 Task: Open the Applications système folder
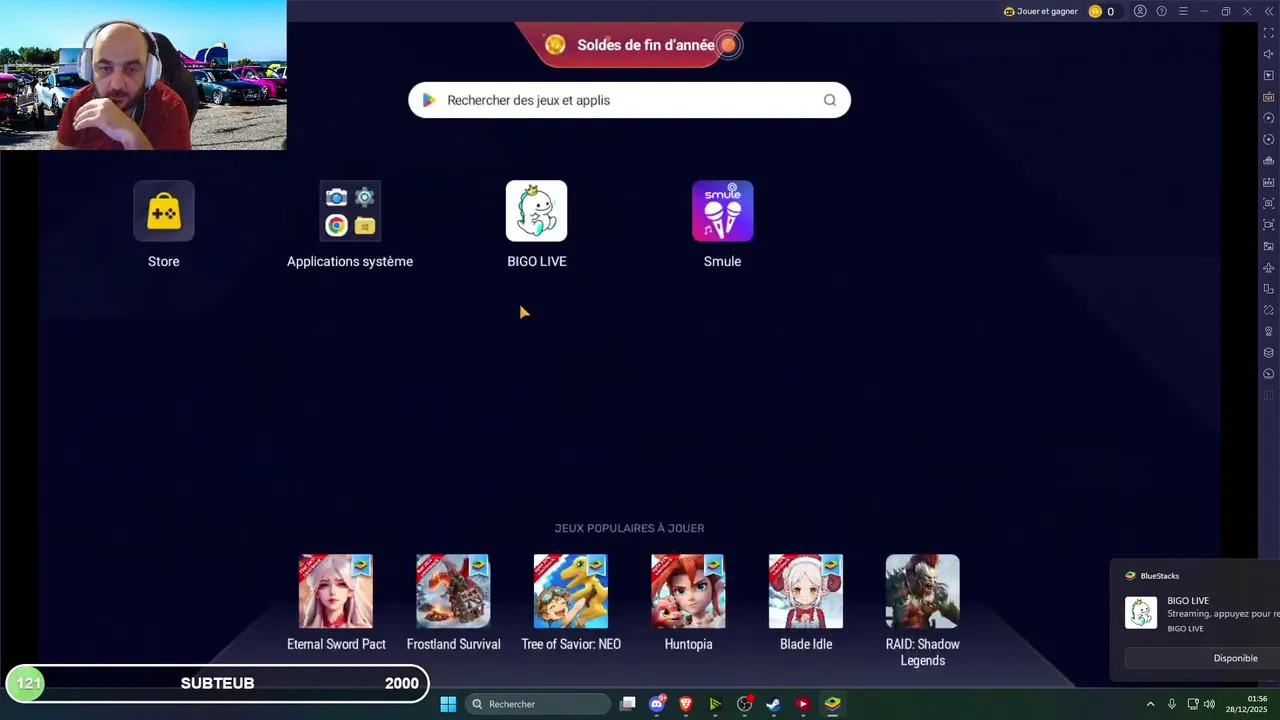pyautogui.click(x=350, y=211)
